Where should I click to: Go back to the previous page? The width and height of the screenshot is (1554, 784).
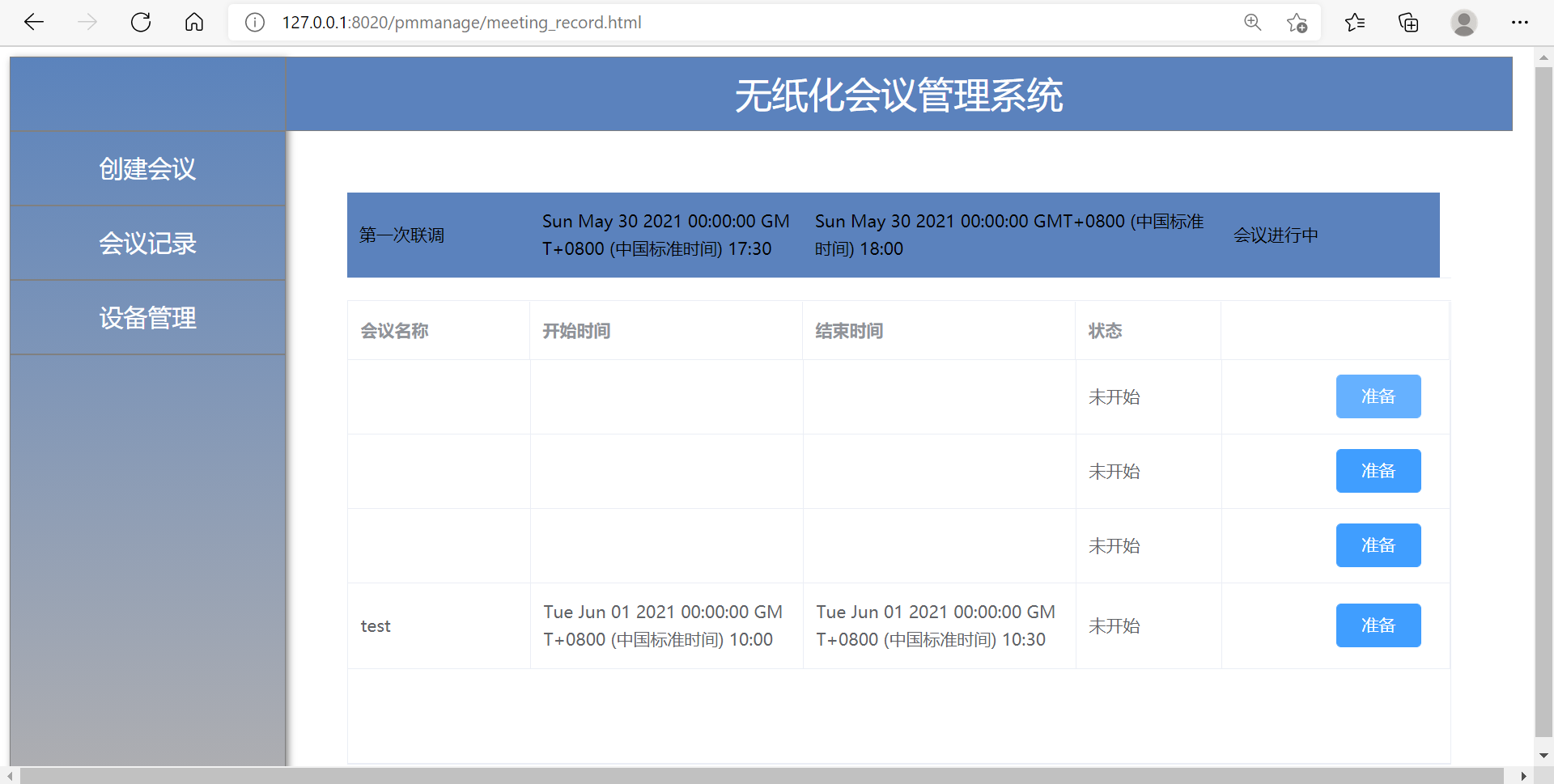click(34, 22)
